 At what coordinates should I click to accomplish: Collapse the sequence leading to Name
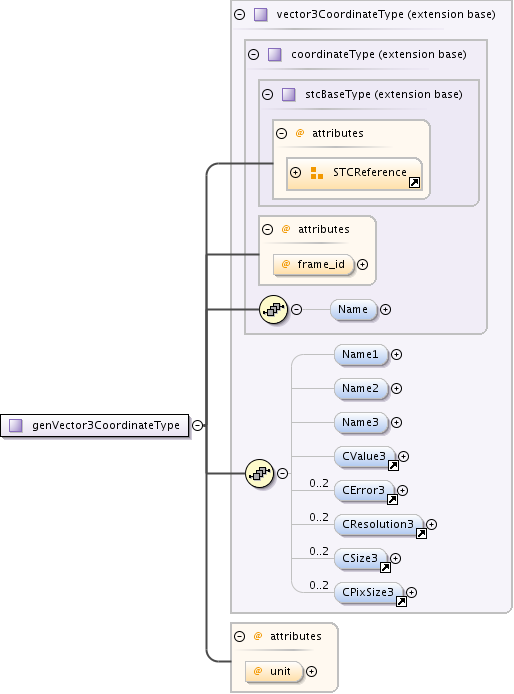pyautogui.click(x=297, y=309)
